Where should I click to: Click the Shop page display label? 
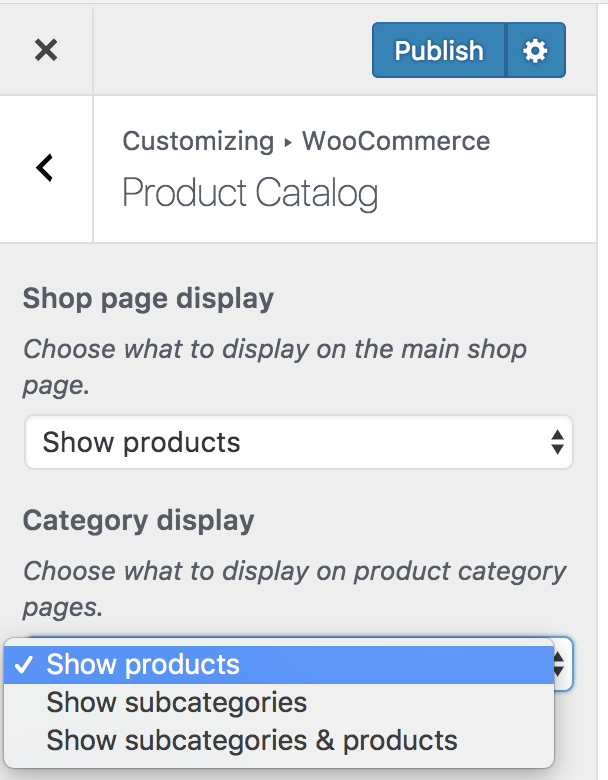pyautogui.click(x=148, y=298)
